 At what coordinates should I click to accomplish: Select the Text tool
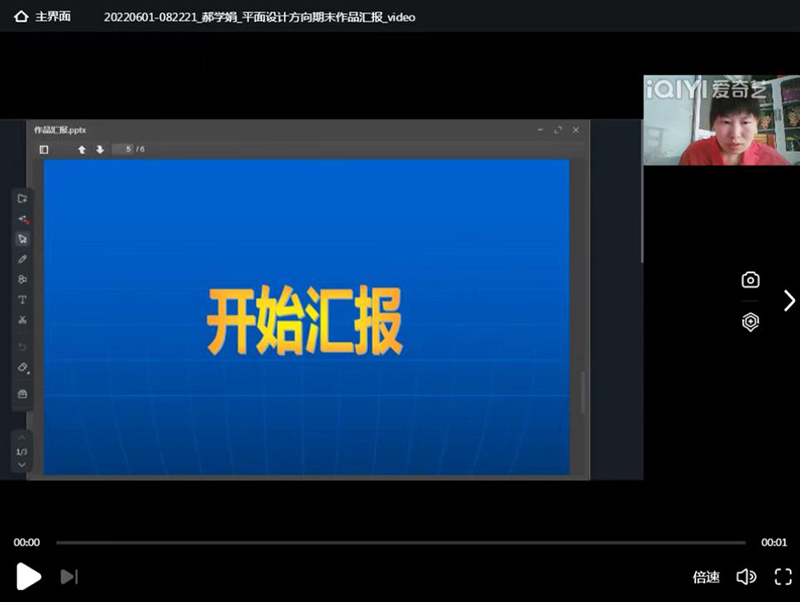click(x=23, y=300)
